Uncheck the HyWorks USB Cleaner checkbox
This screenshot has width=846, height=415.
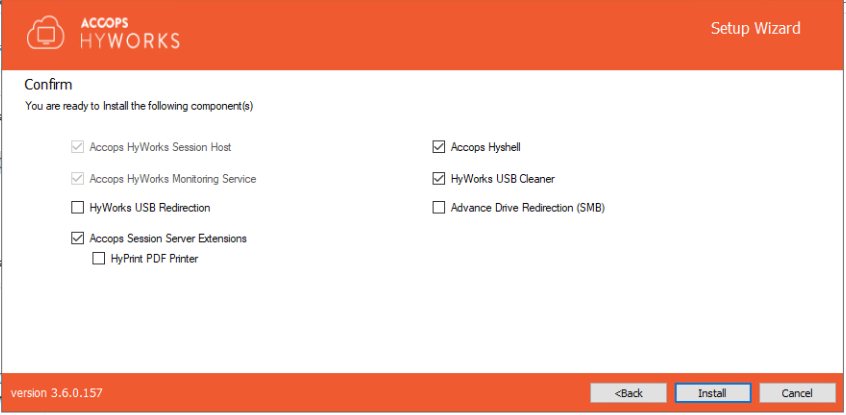(438, 179)
